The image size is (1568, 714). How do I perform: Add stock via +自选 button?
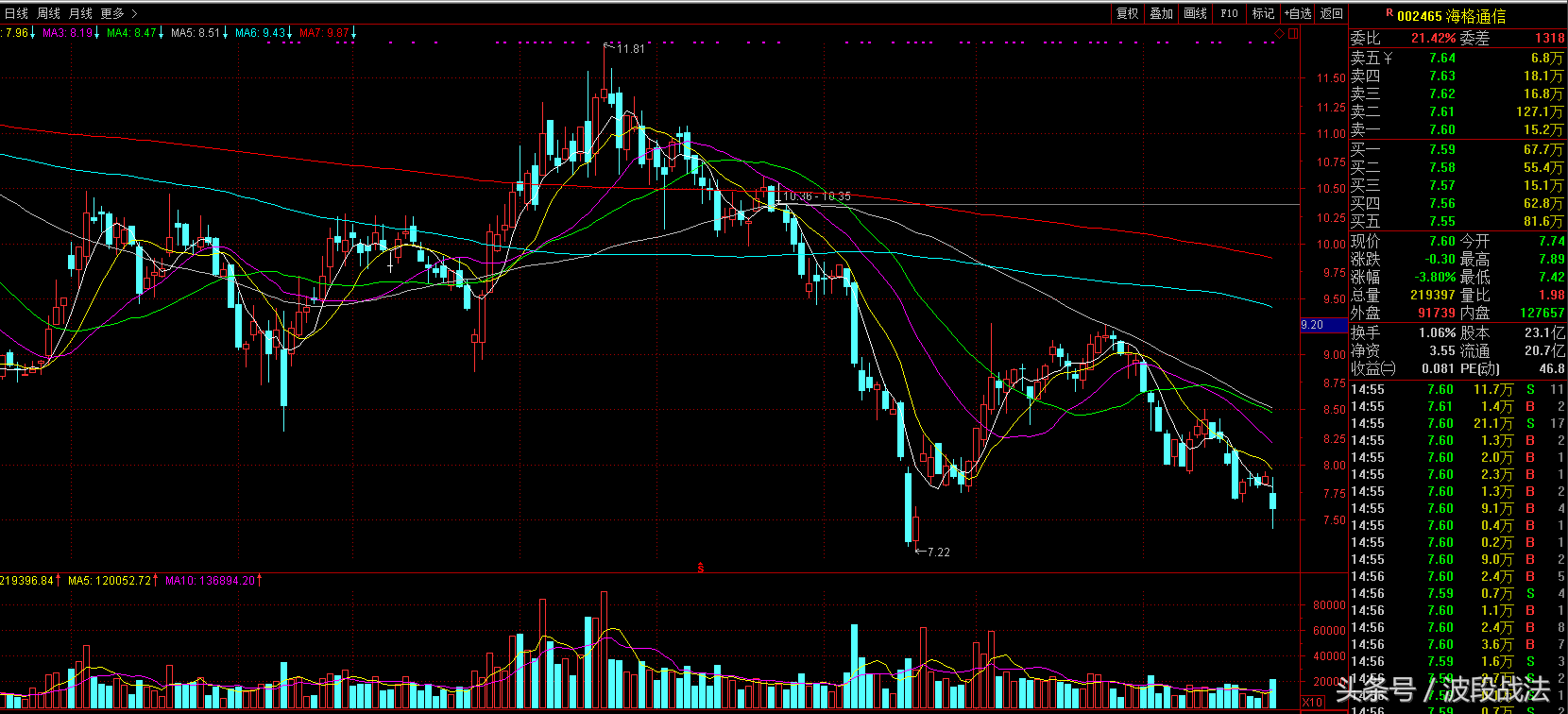1298,13
